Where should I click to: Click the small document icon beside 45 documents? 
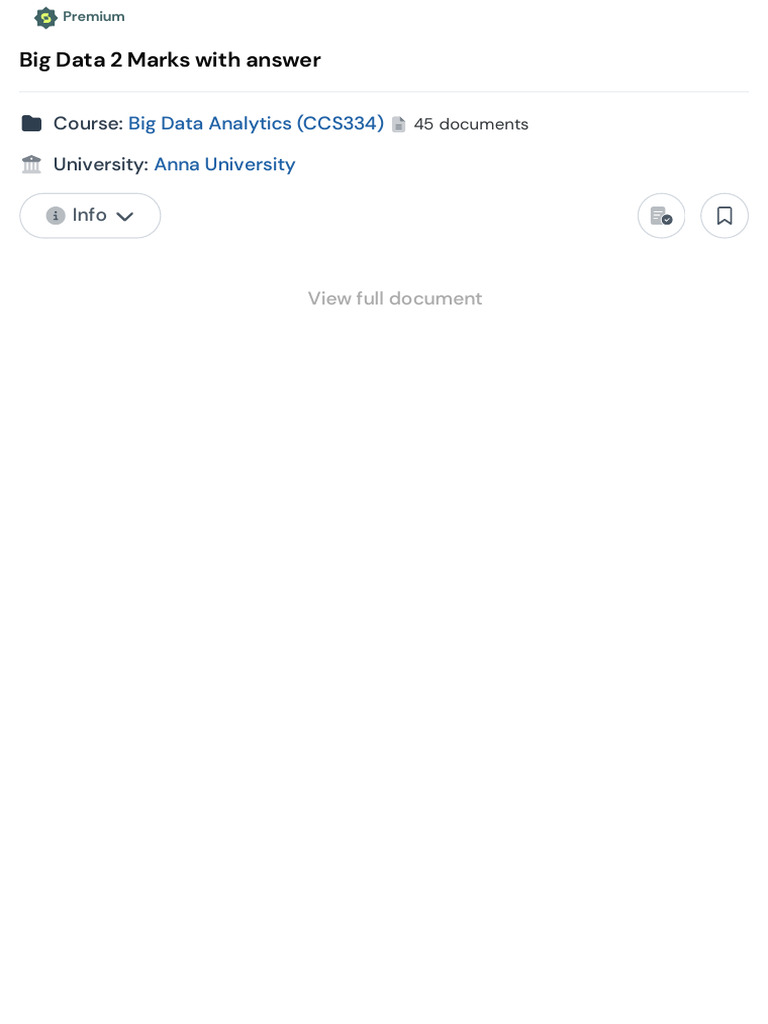coord(399,124)
